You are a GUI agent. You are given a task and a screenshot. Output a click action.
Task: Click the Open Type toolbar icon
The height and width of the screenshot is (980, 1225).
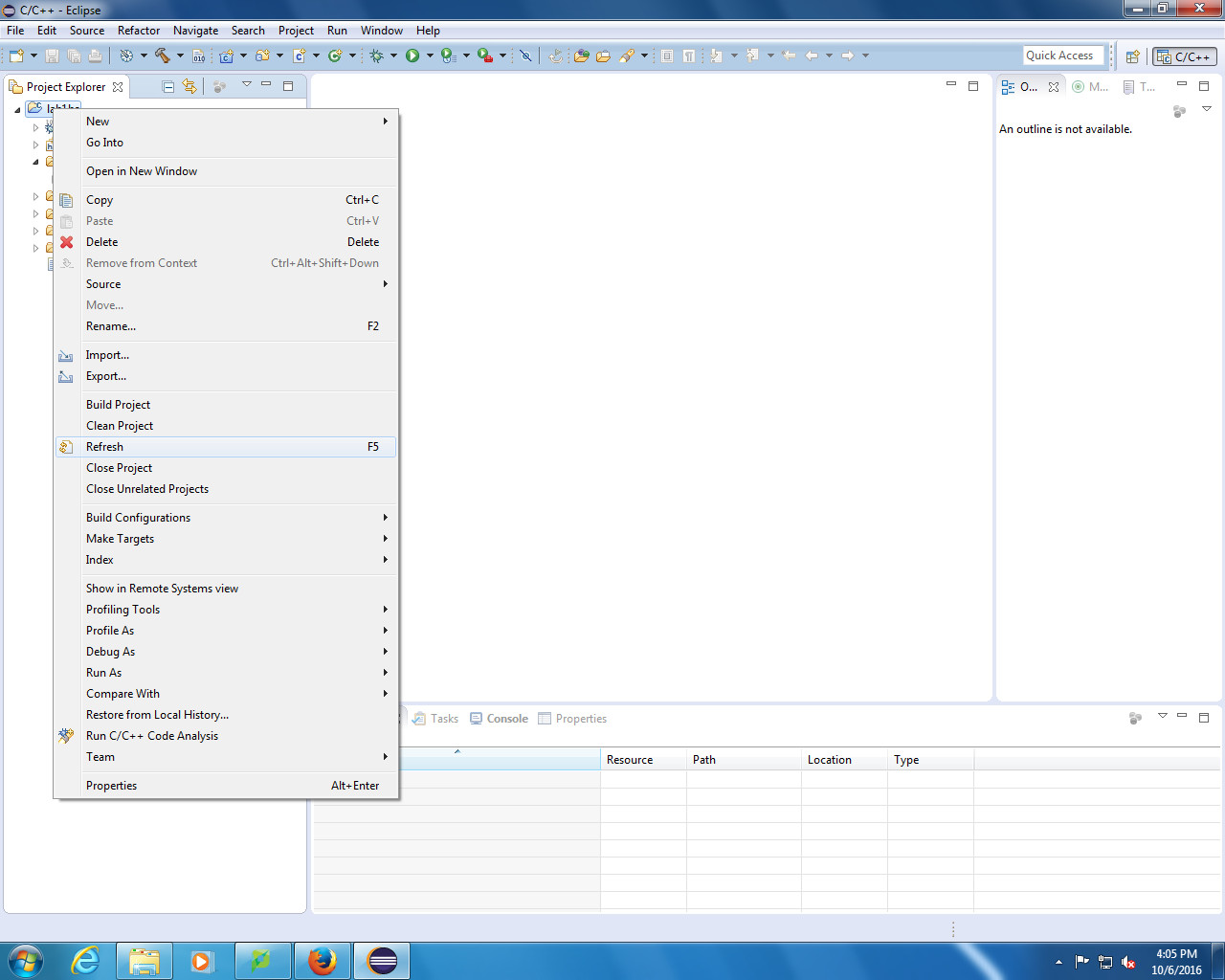(581, 56)
